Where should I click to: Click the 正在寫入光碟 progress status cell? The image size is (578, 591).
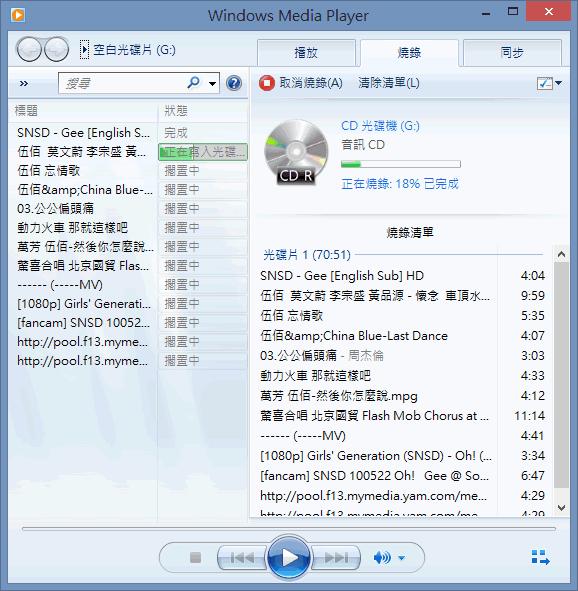(203, 152)
